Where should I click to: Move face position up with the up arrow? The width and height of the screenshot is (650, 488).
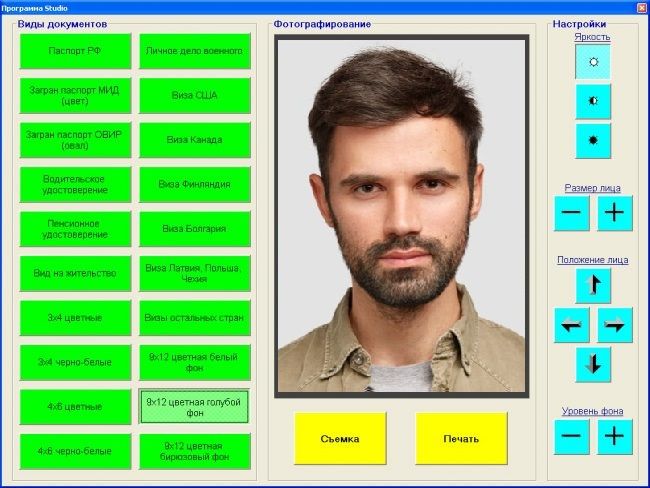pyautogui.click(x=592, y=286)
